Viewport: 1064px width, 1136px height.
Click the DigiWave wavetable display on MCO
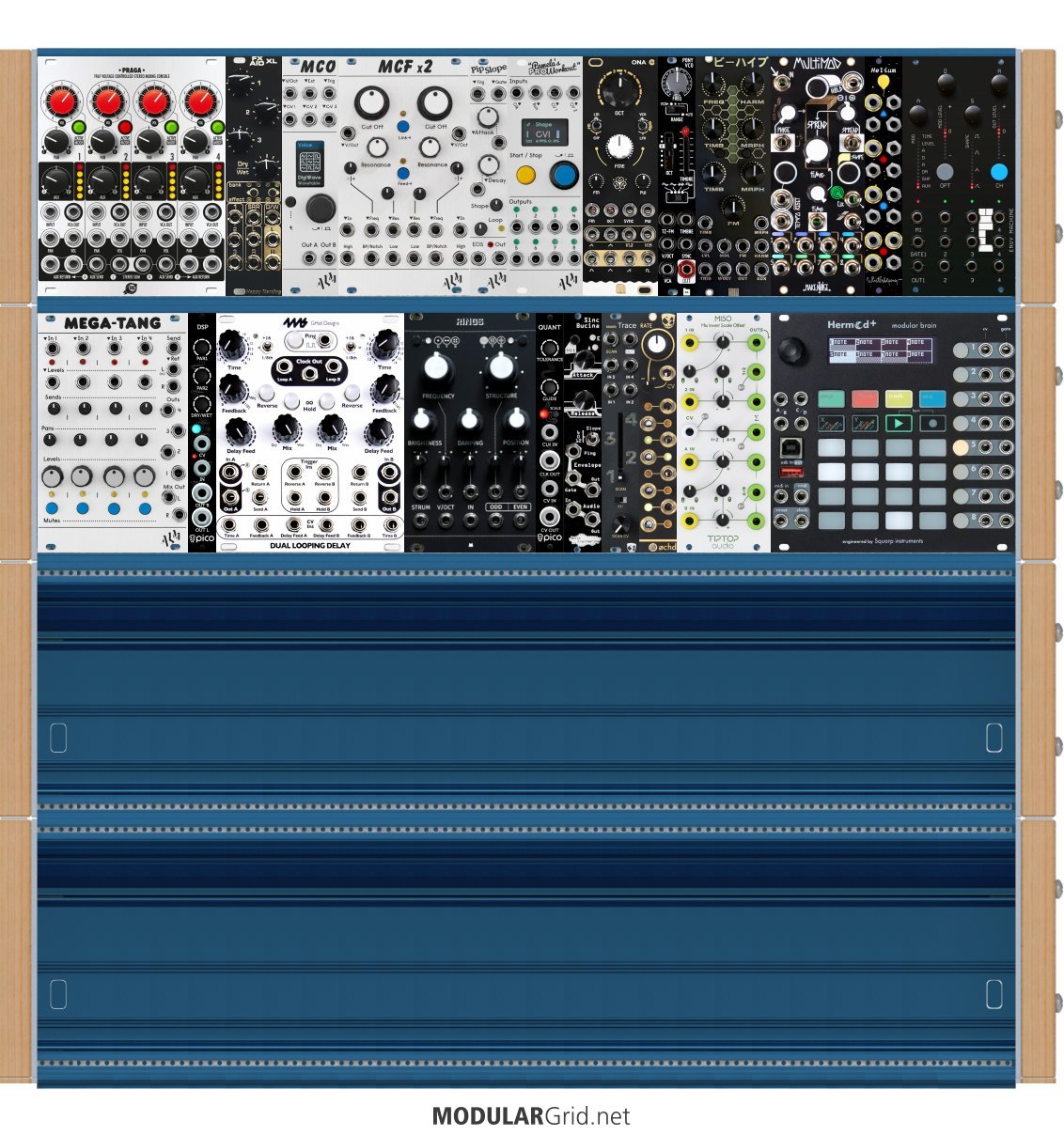309,163
